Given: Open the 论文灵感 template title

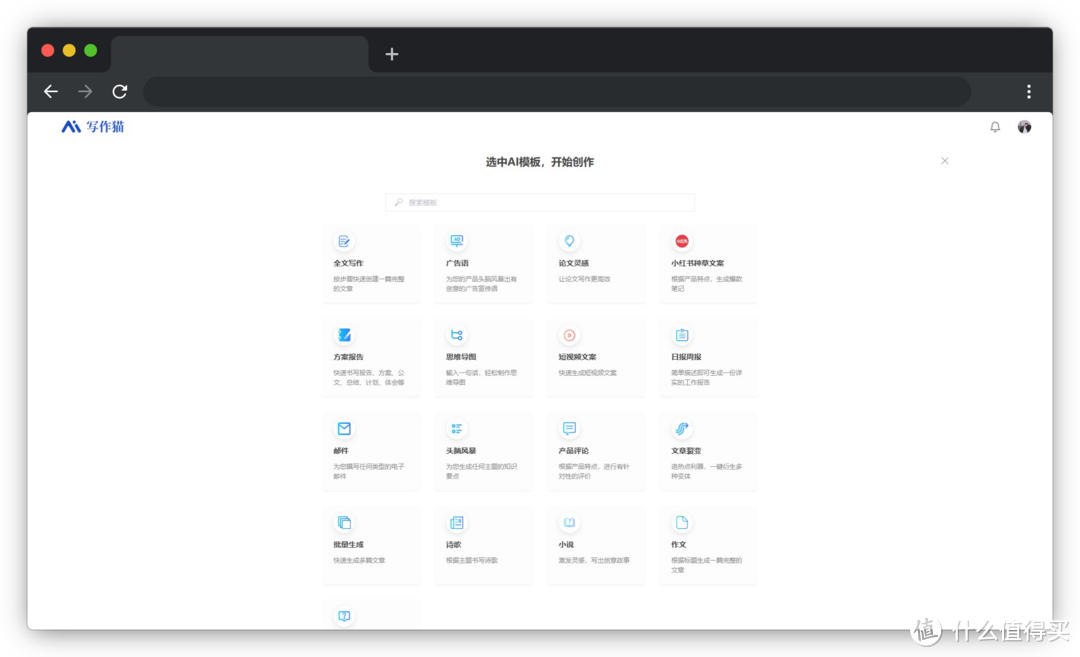Looking at the screenshot, I should [x=574, y=263].
